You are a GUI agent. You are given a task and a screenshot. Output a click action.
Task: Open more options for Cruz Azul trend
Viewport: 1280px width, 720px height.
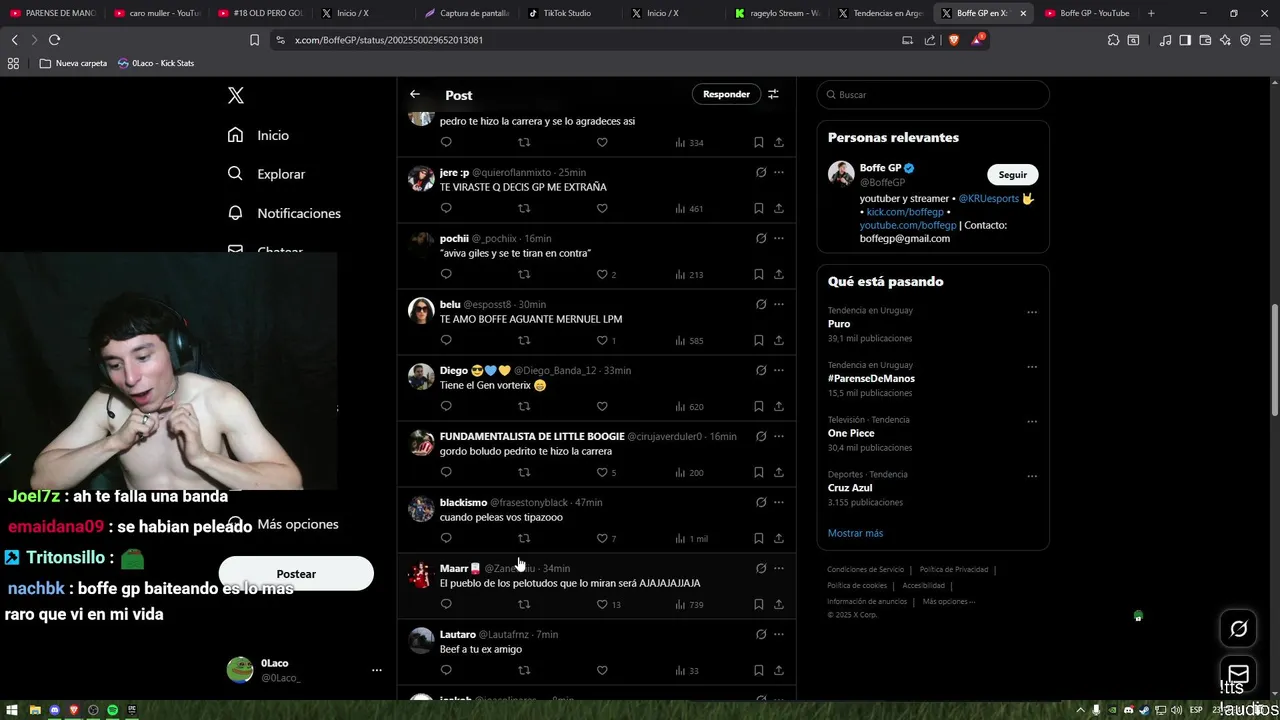pos(1032,477)
